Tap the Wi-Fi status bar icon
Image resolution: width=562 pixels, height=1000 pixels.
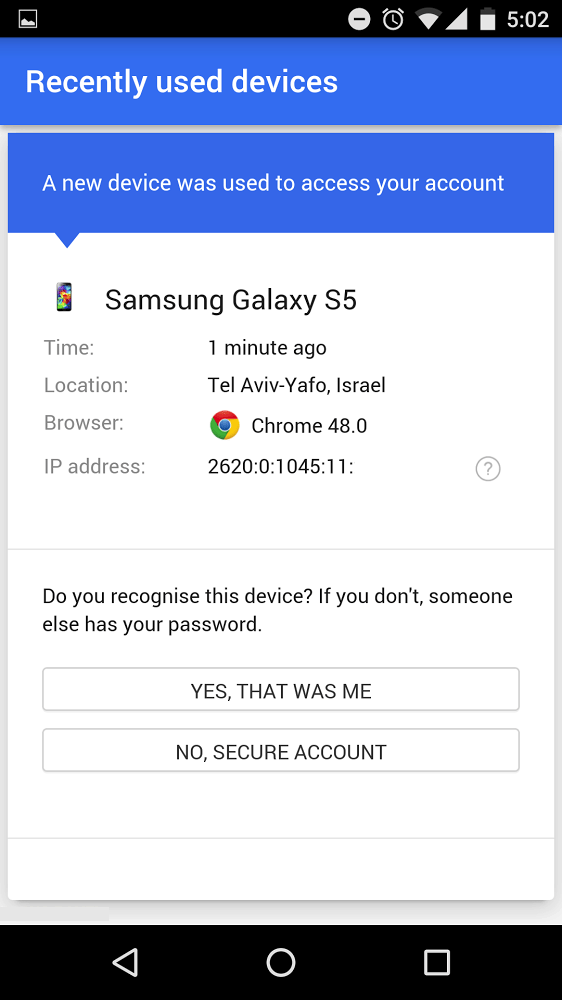[x=428, y=19]
